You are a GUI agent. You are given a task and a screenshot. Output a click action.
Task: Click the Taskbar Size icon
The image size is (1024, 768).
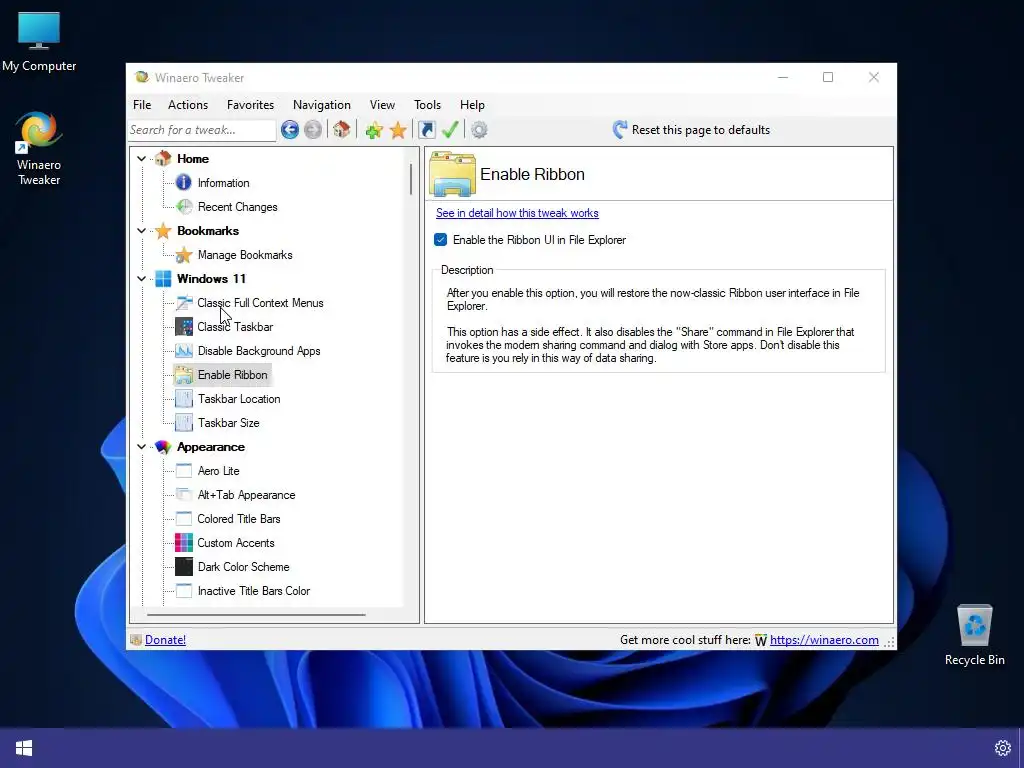[184, 423]
